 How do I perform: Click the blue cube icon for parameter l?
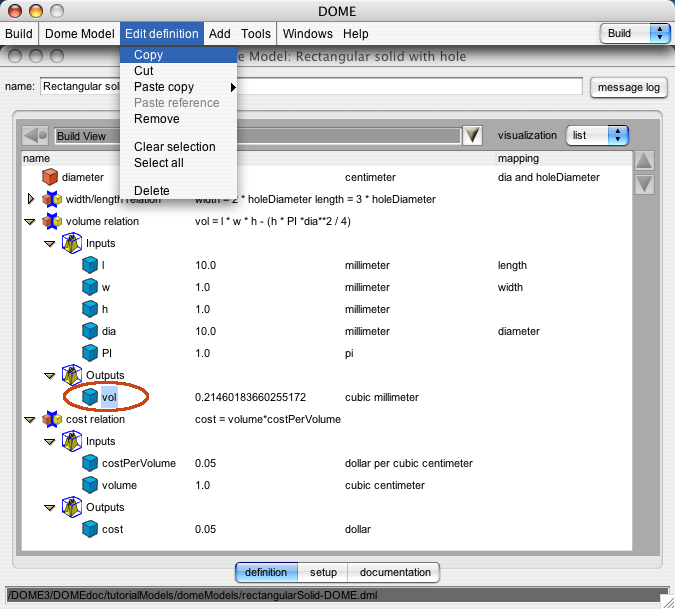coord(90,265)
